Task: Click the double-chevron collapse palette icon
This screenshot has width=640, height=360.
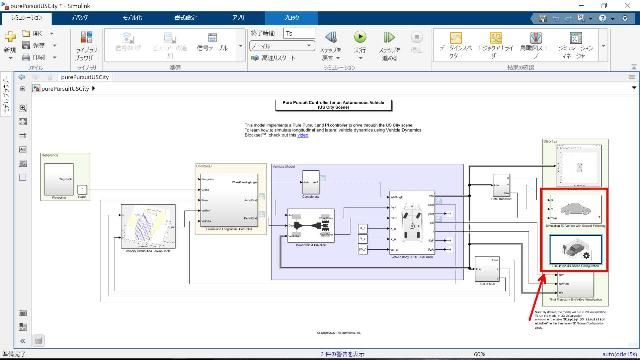Action: click(x=23, y=340)
